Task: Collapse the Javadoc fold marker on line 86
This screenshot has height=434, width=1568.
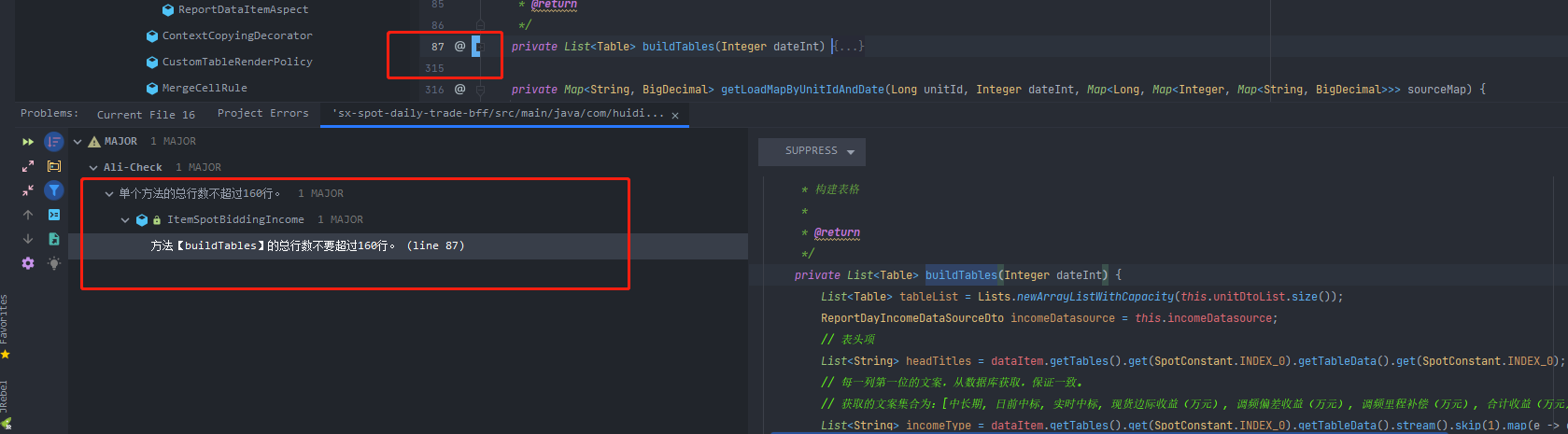Action: 480,24
